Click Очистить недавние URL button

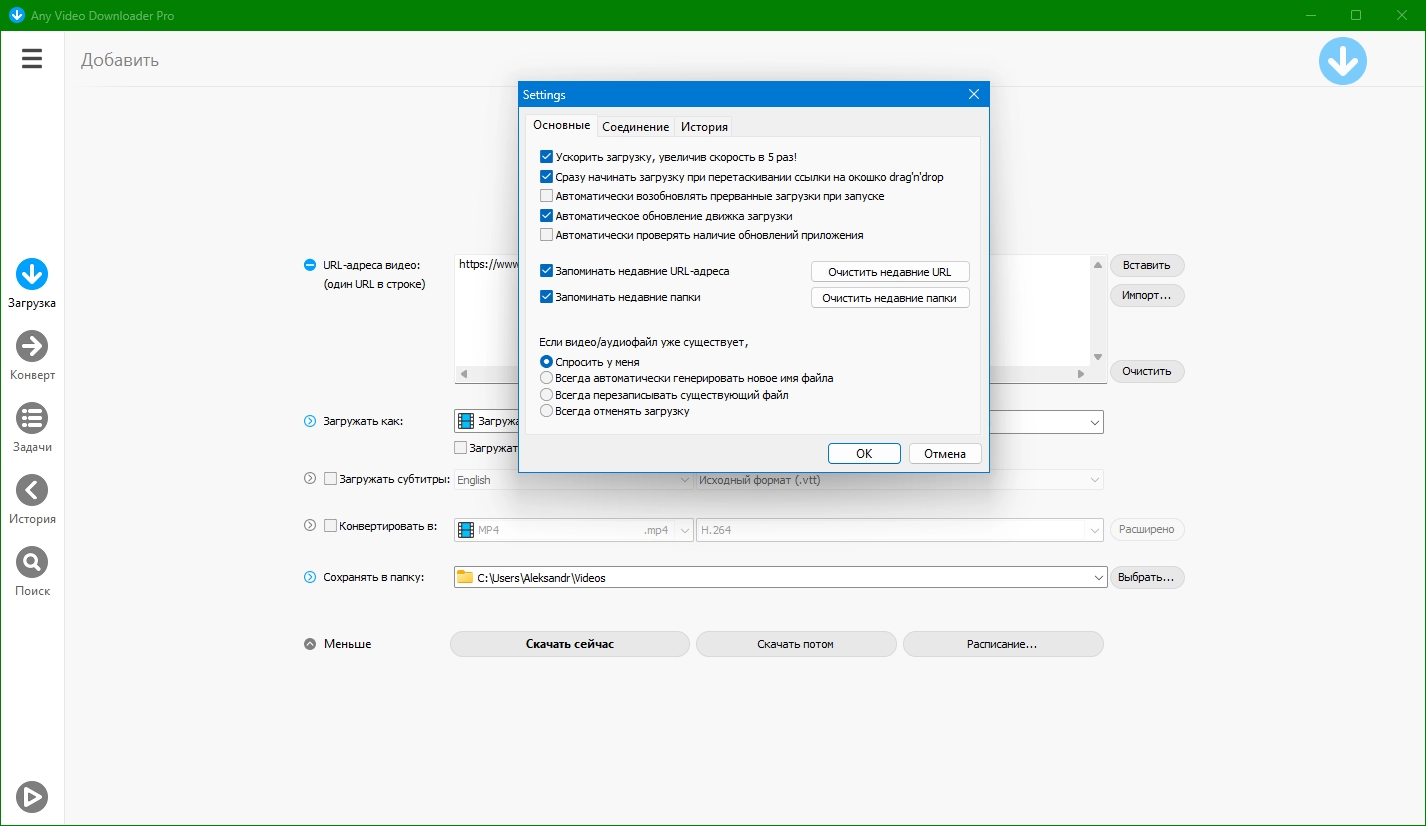pos(890,272)
